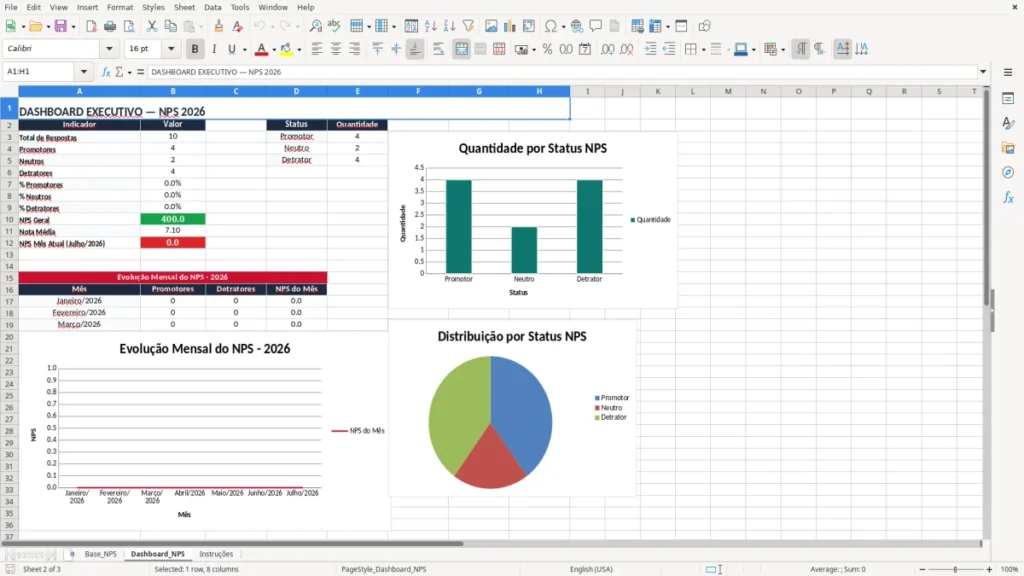Click the Format as Percent icon

tap(547, 49)
